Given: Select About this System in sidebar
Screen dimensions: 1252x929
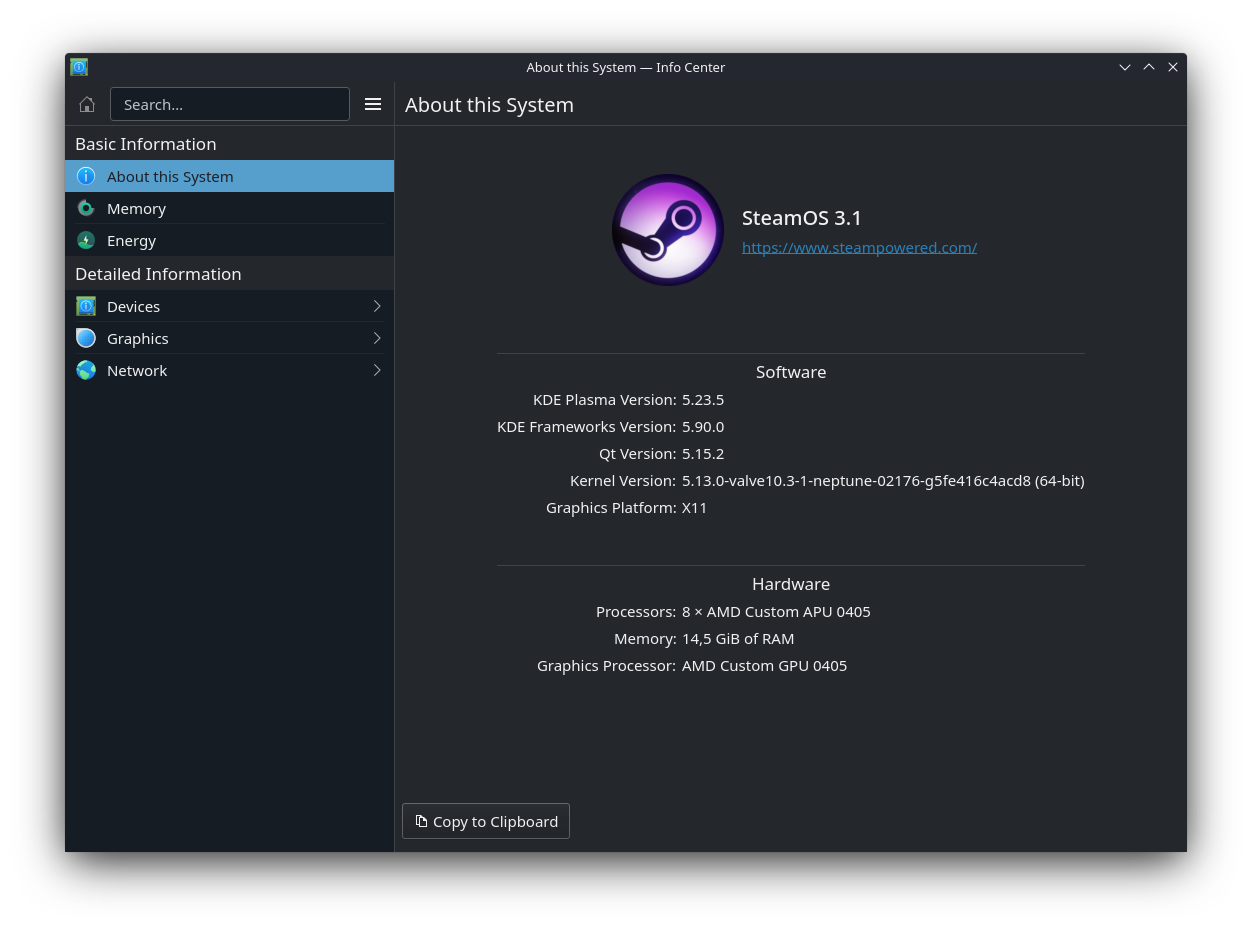Looking at the screenshot, I should [x=230, y=176].
